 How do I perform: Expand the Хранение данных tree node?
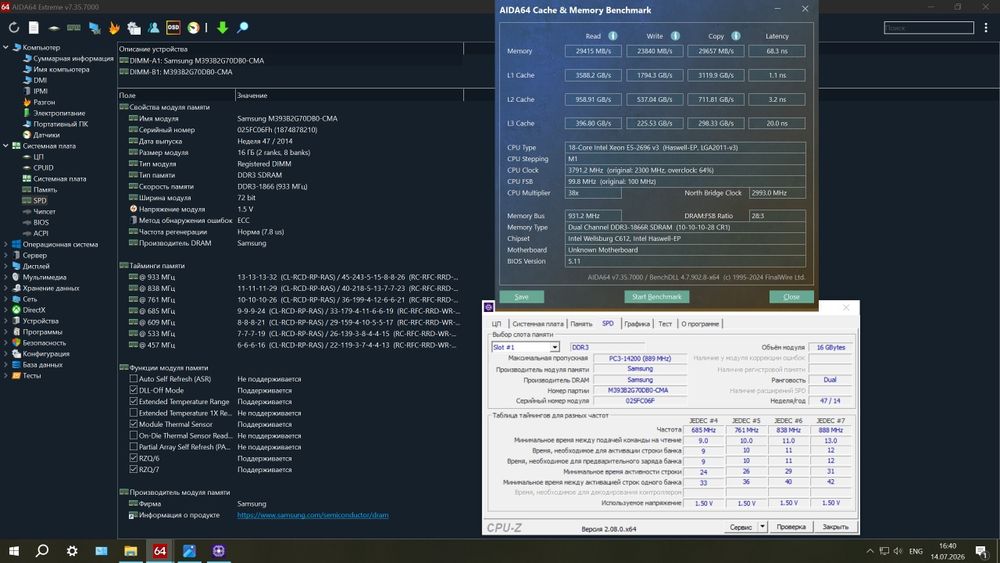click(6, 288)
